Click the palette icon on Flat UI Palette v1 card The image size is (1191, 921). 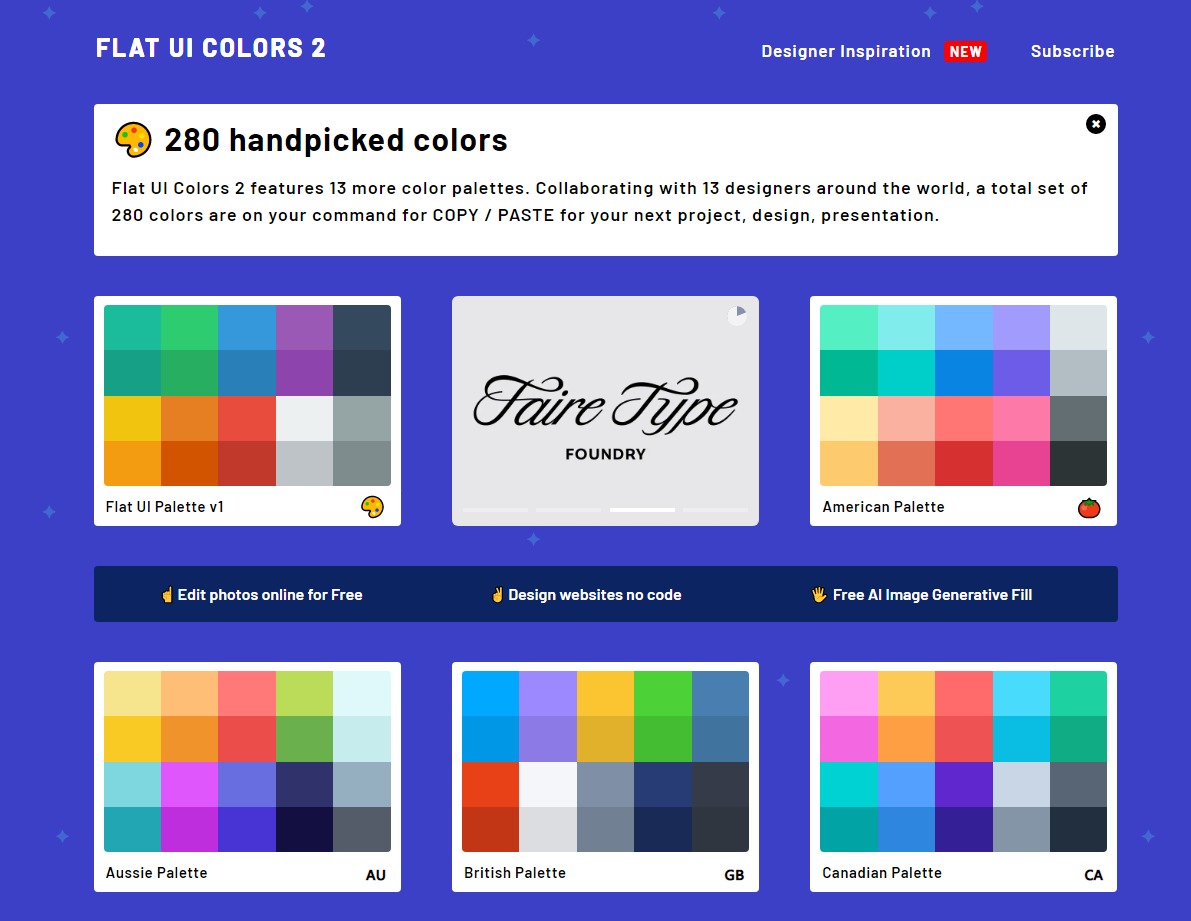pos(372,507)
